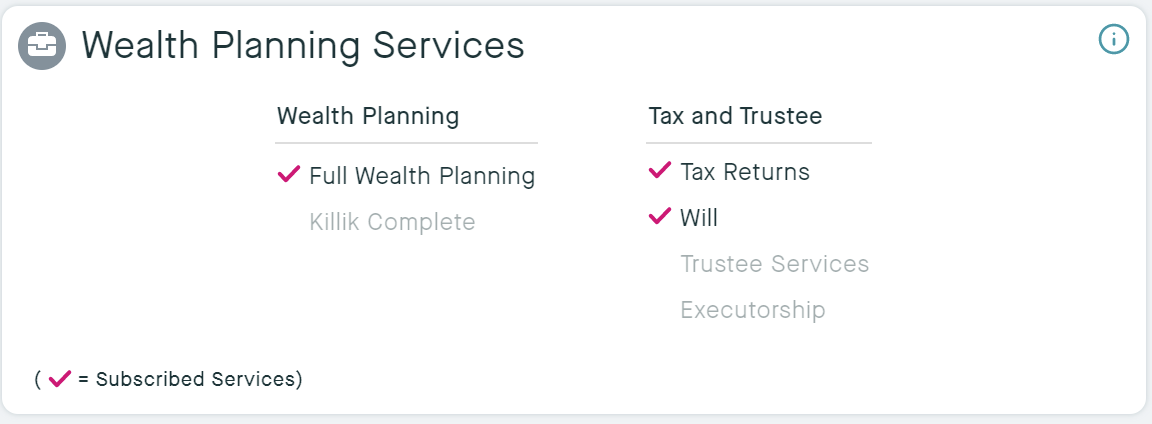Select the 'Full Wealth Planning' service
1152x424 pixels.
click(422, 176)
